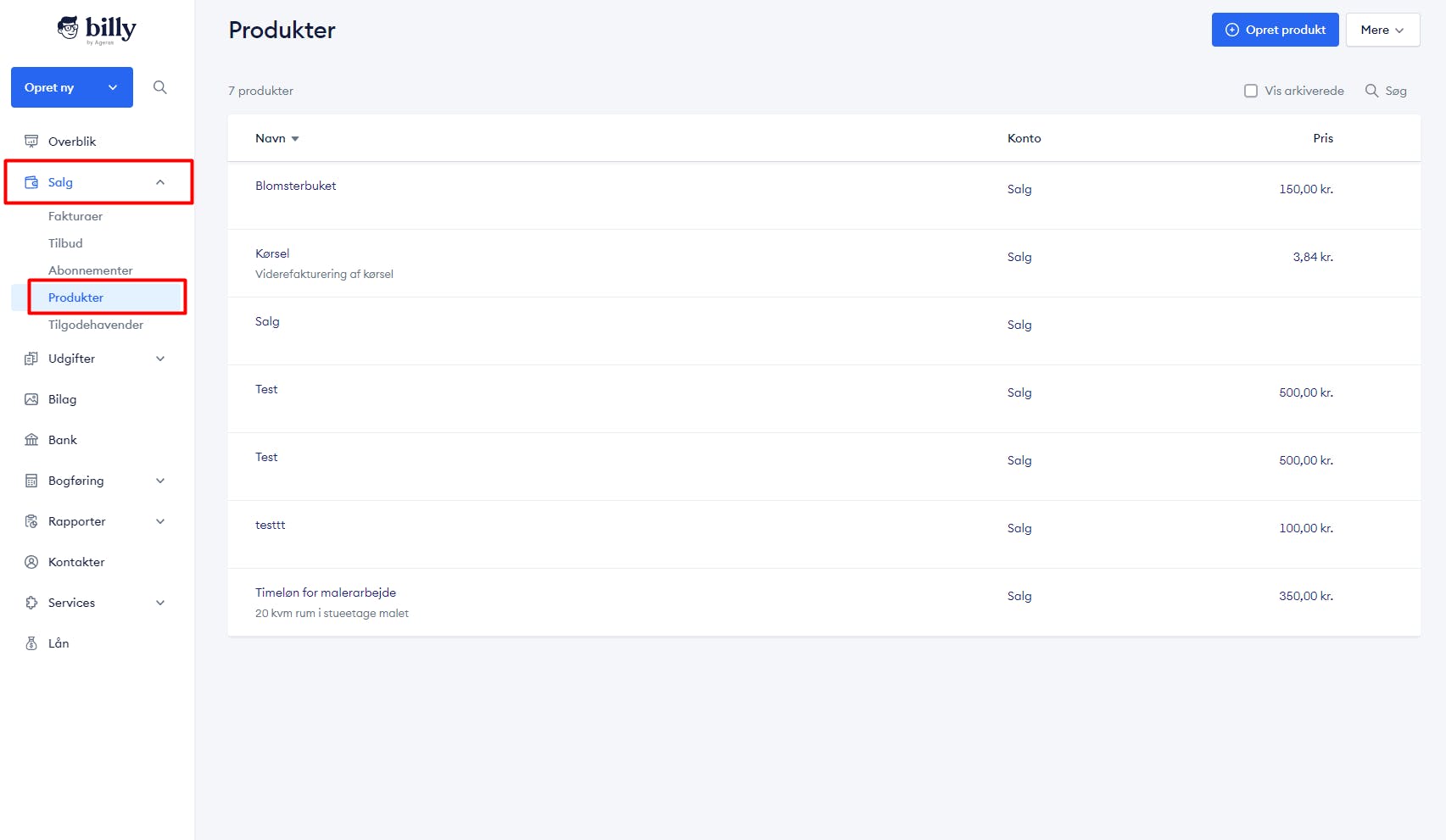Click the 20 kvm rum i stueetage malet description
The height and width of the screenshot is (840, 1446).
click(x=332, y=613)
